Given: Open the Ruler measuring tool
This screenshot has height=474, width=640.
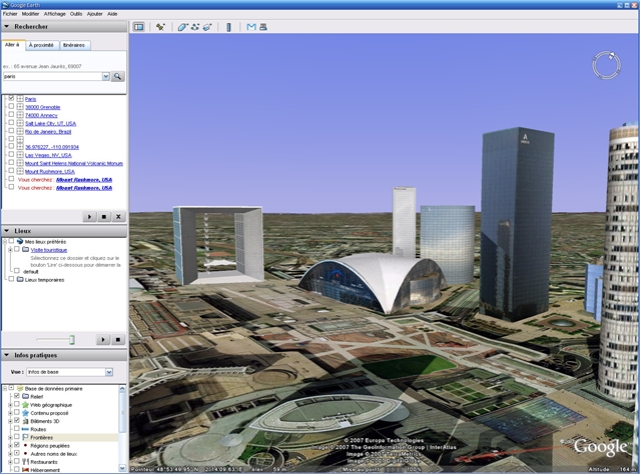Looking at the screenshot, I should tap(229, 27).
